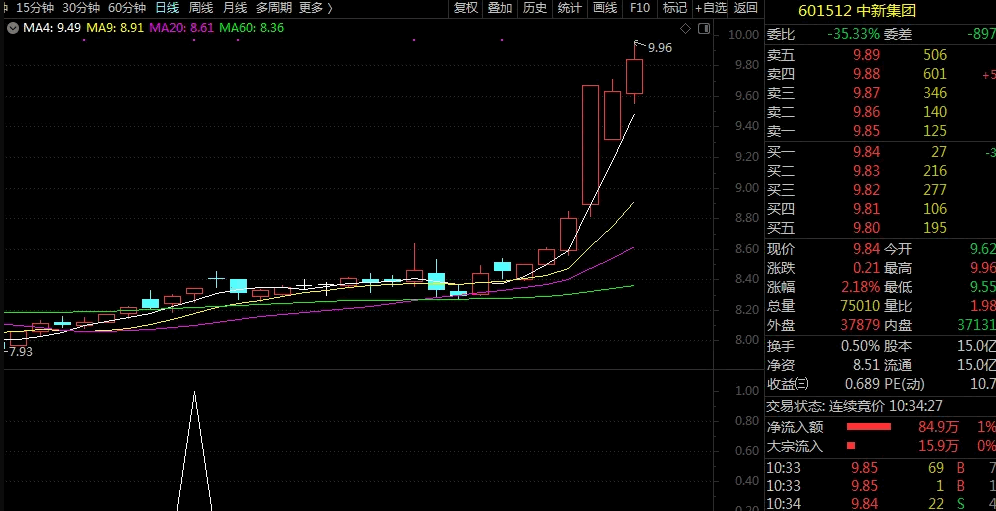Click the 返回 back button
996x511 pixels.
(x=746, y=8)
